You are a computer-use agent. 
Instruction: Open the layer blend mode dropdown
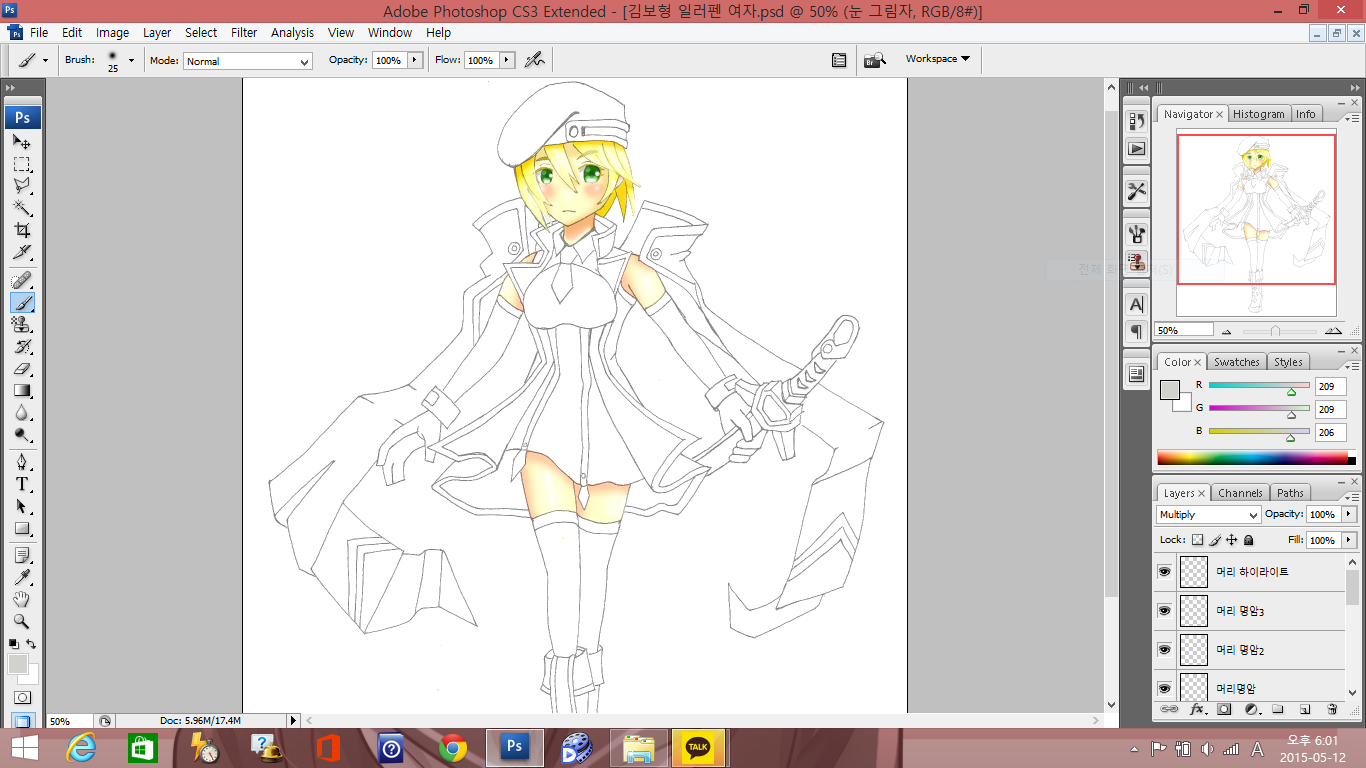1208,515
